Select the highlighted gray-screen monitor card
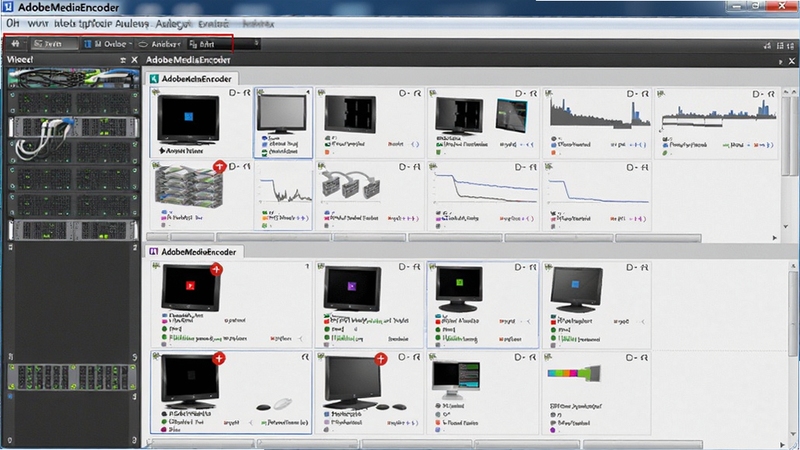This screenshot has height=450, width=800. pyautogui.click(x=283, y=123)
